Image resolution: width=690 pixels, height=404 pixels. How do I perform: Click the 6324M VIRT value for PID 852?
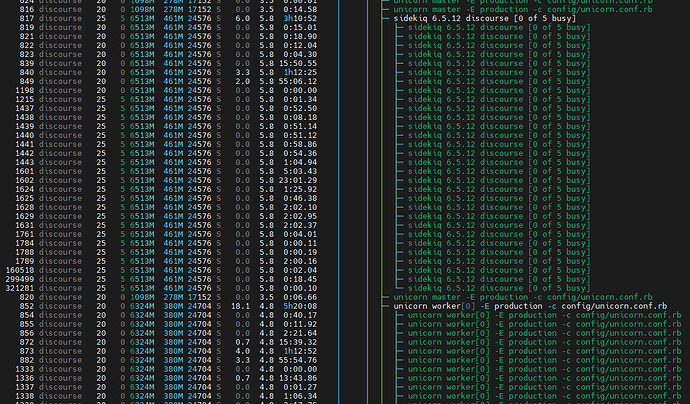click(x=142, y=306)
